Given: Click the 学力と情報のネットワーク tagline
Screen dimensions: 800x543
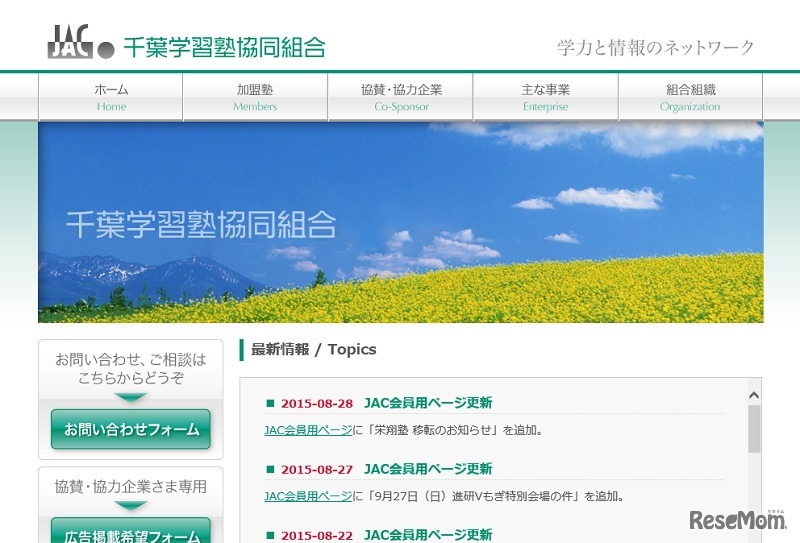Looking at the screenshot, I should click(655, 47).
